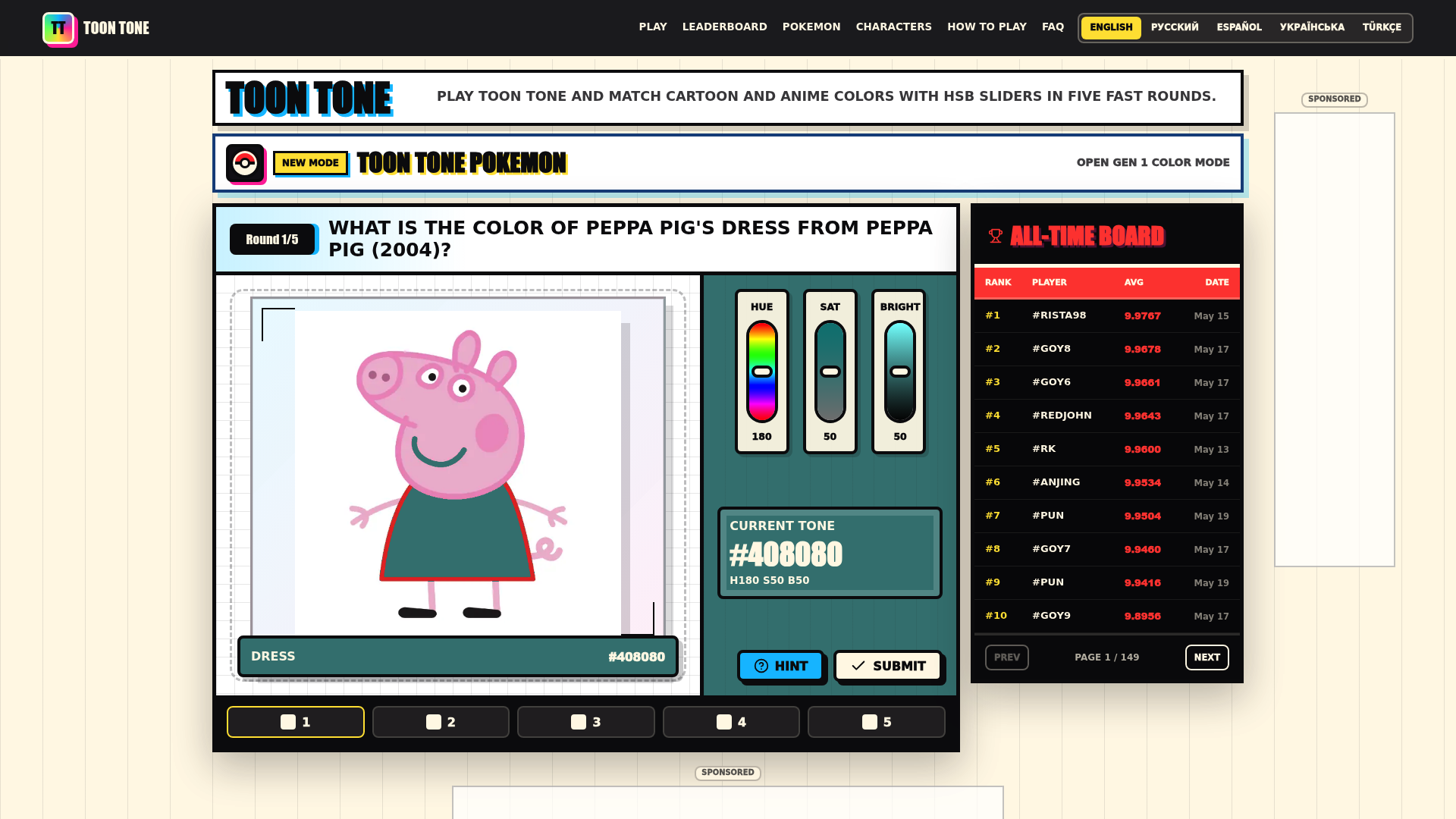
Task: Select English language option
Action: 1111,27
